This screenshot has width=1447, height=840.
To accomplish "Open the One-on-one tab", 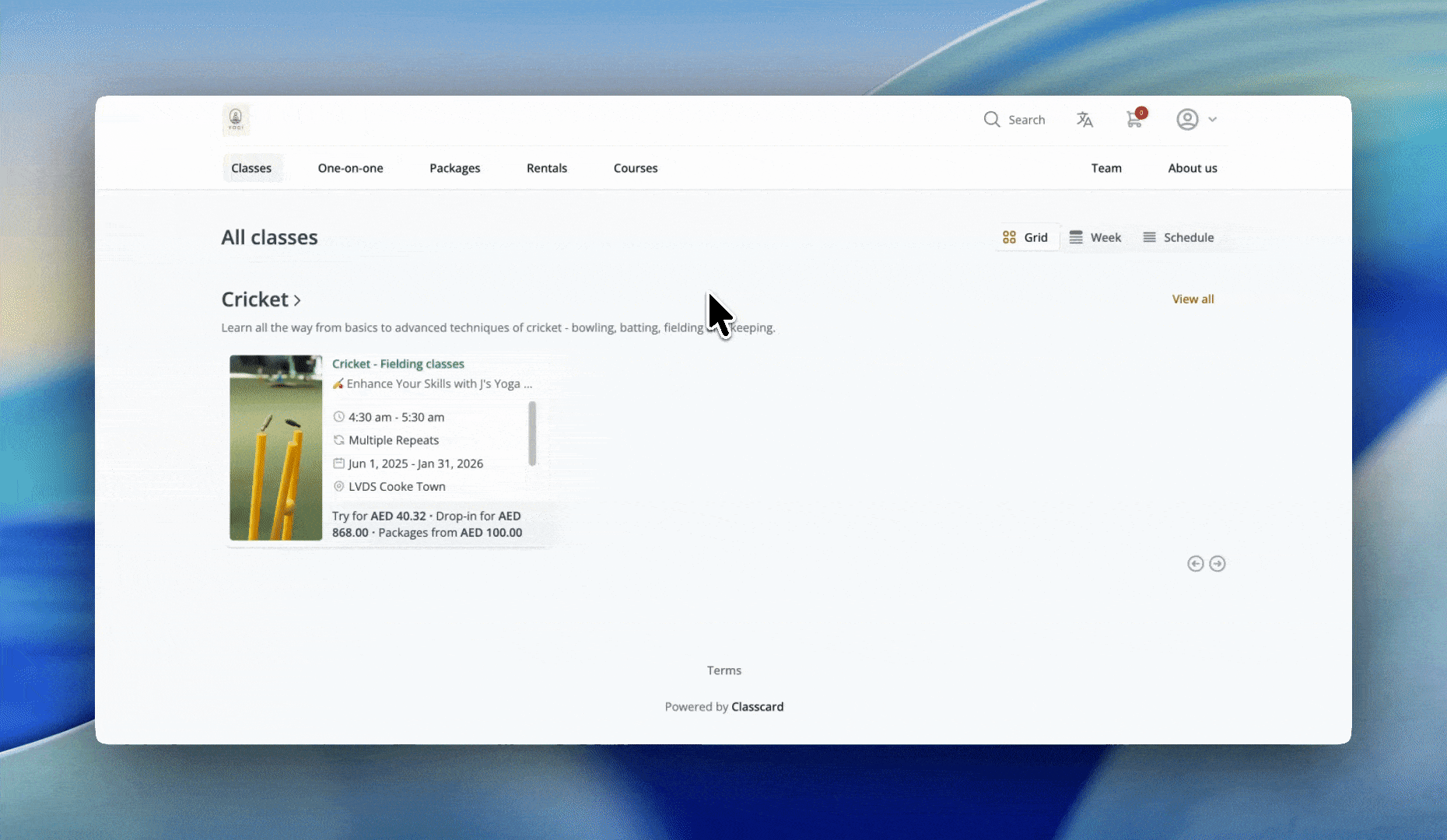I will [x=350, y=168].
